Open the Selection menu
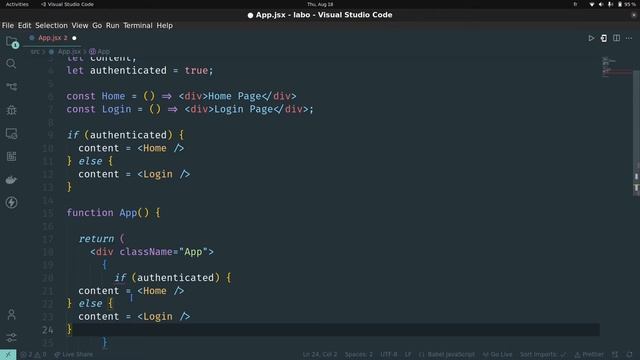 tap(51, 25)
